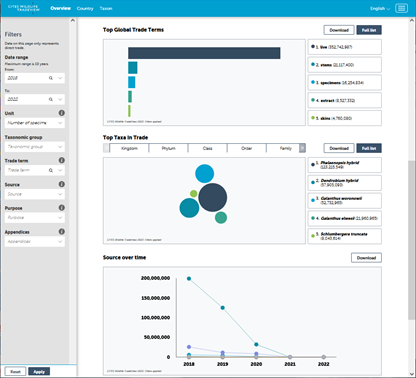Select the legend item 1. live
This screenshot has height=378, width=416.
[x=344, y=47]
